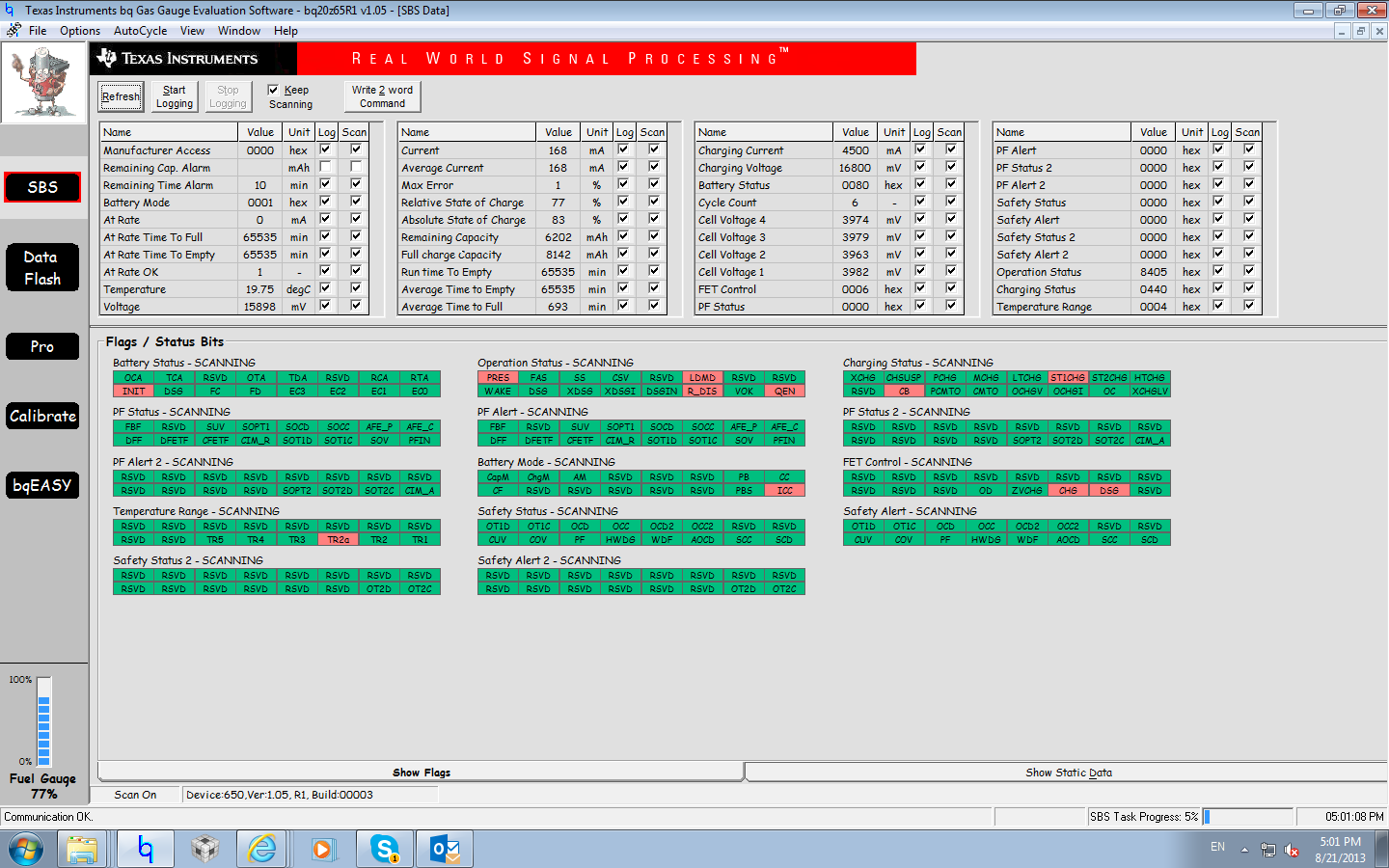Toggle Scan checkbox for Relative State of Charge
1389x868 pixels.
point(654,202)
